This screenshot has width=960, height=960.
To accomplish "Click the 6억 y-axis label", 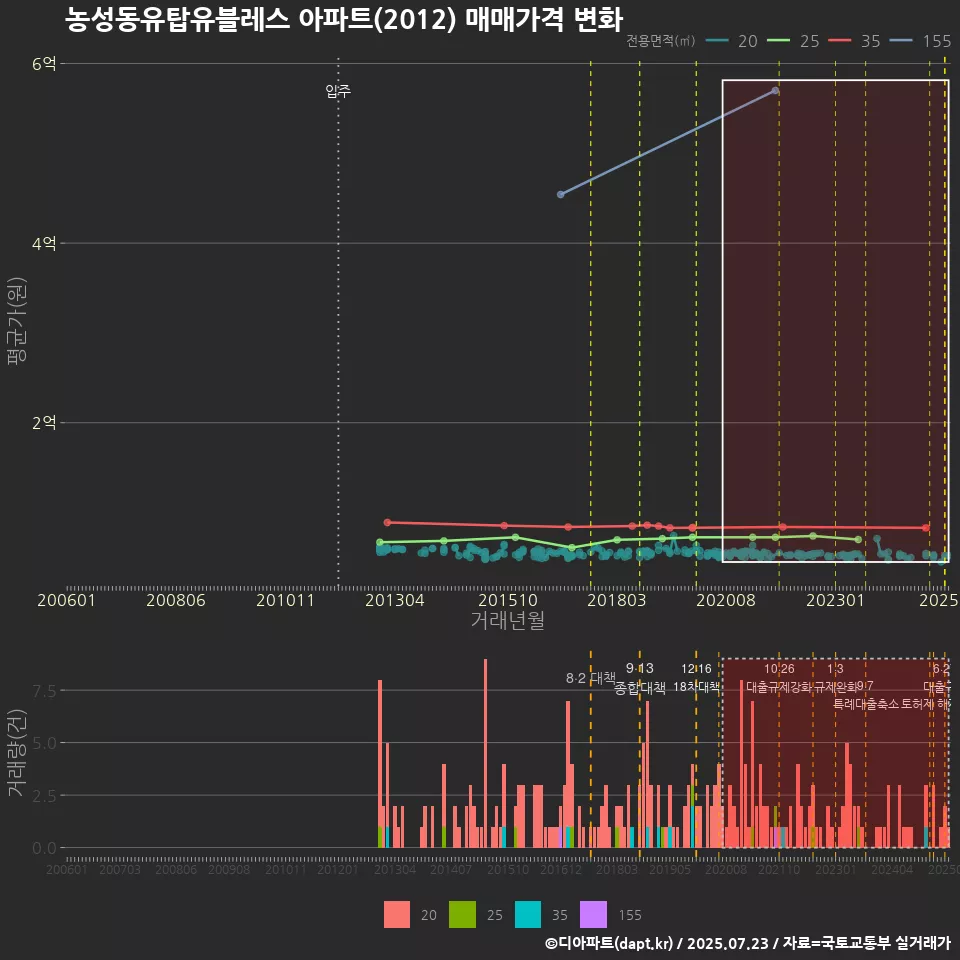I will (x=44, y=64).
